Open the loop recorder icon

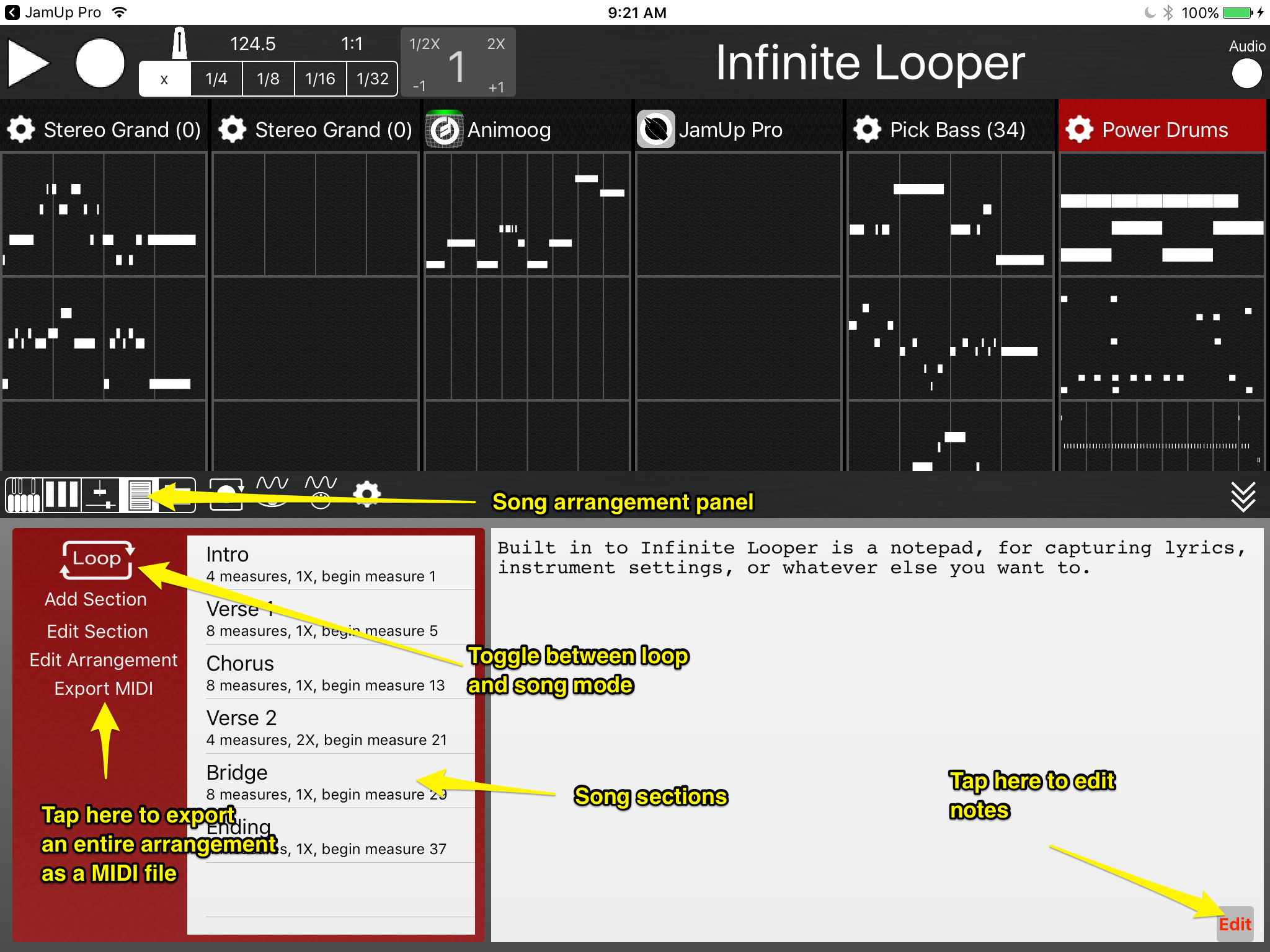click(226, 495)
